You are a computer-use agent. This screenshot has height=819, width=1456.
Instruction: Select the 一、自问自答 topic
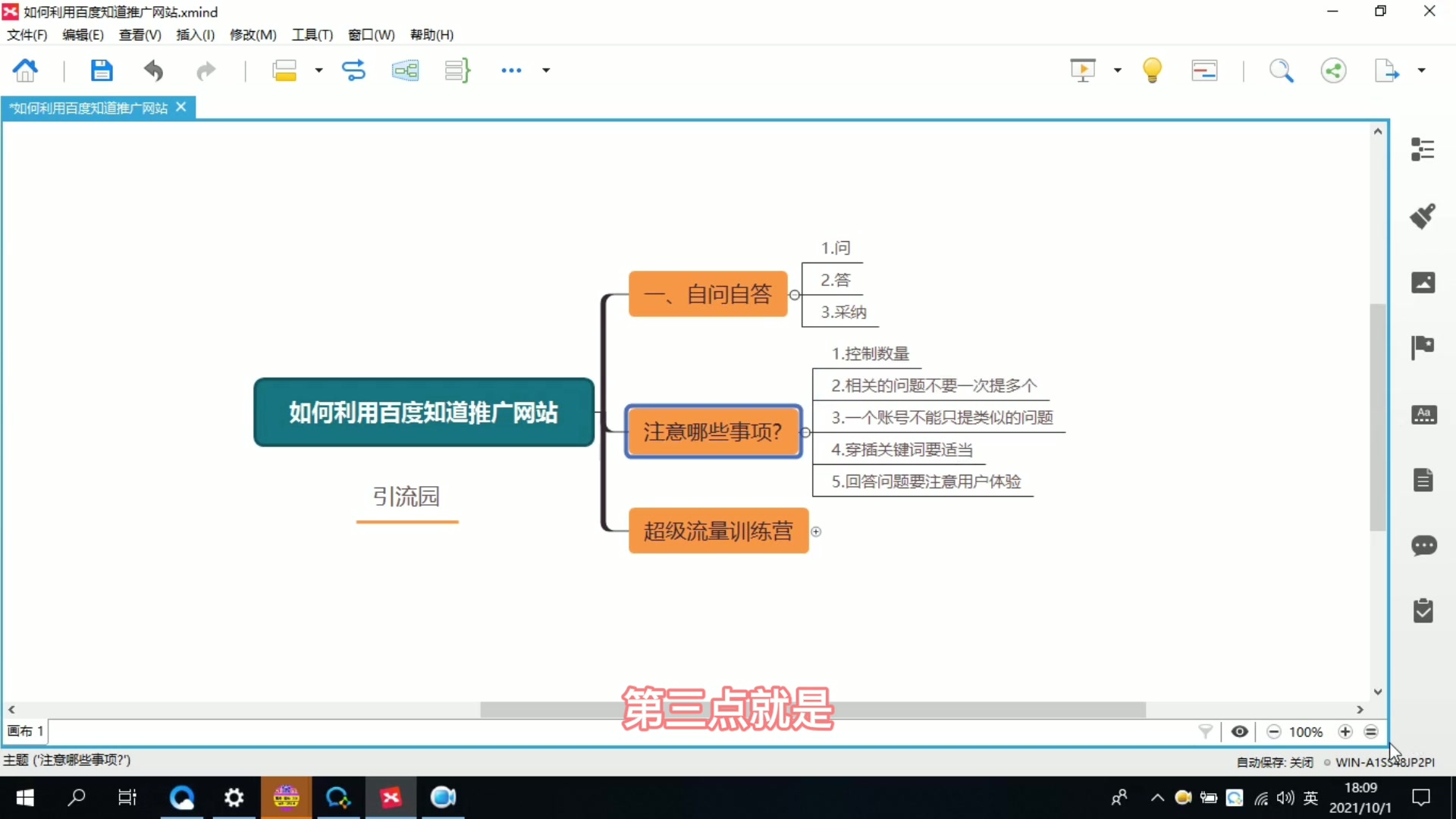[708, 294]
